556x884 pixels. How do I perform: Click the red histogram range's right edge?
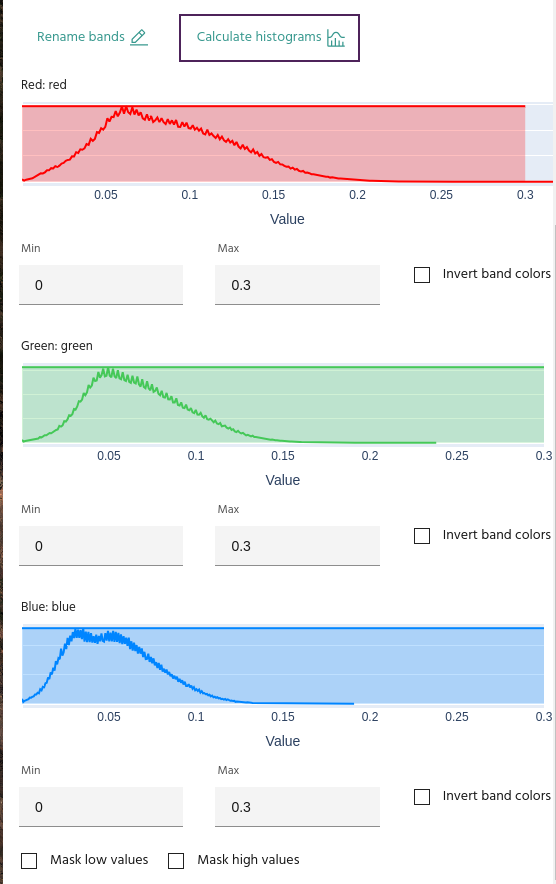[x=525, y=143]
